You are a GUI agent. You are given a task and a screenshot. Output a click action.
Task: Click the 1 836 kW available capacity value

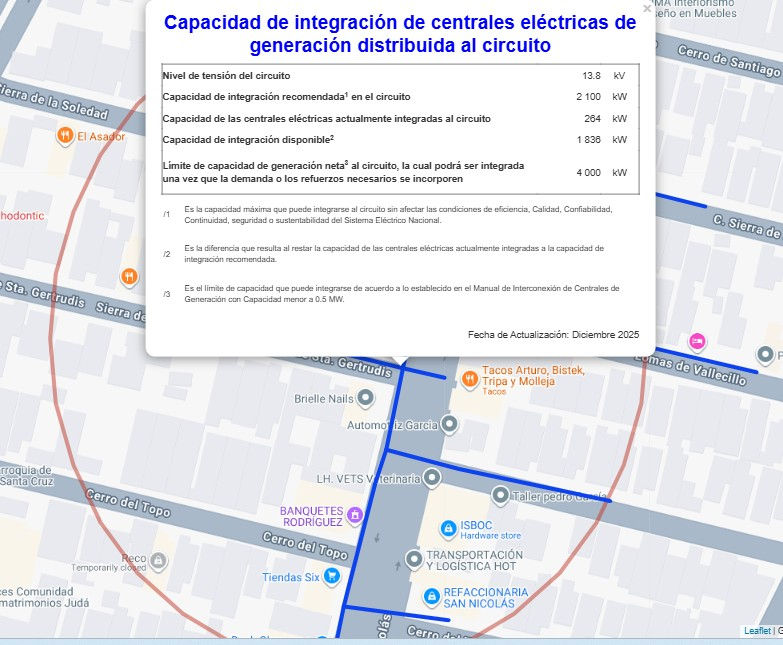pyautogui.click(x=588, y=140)
